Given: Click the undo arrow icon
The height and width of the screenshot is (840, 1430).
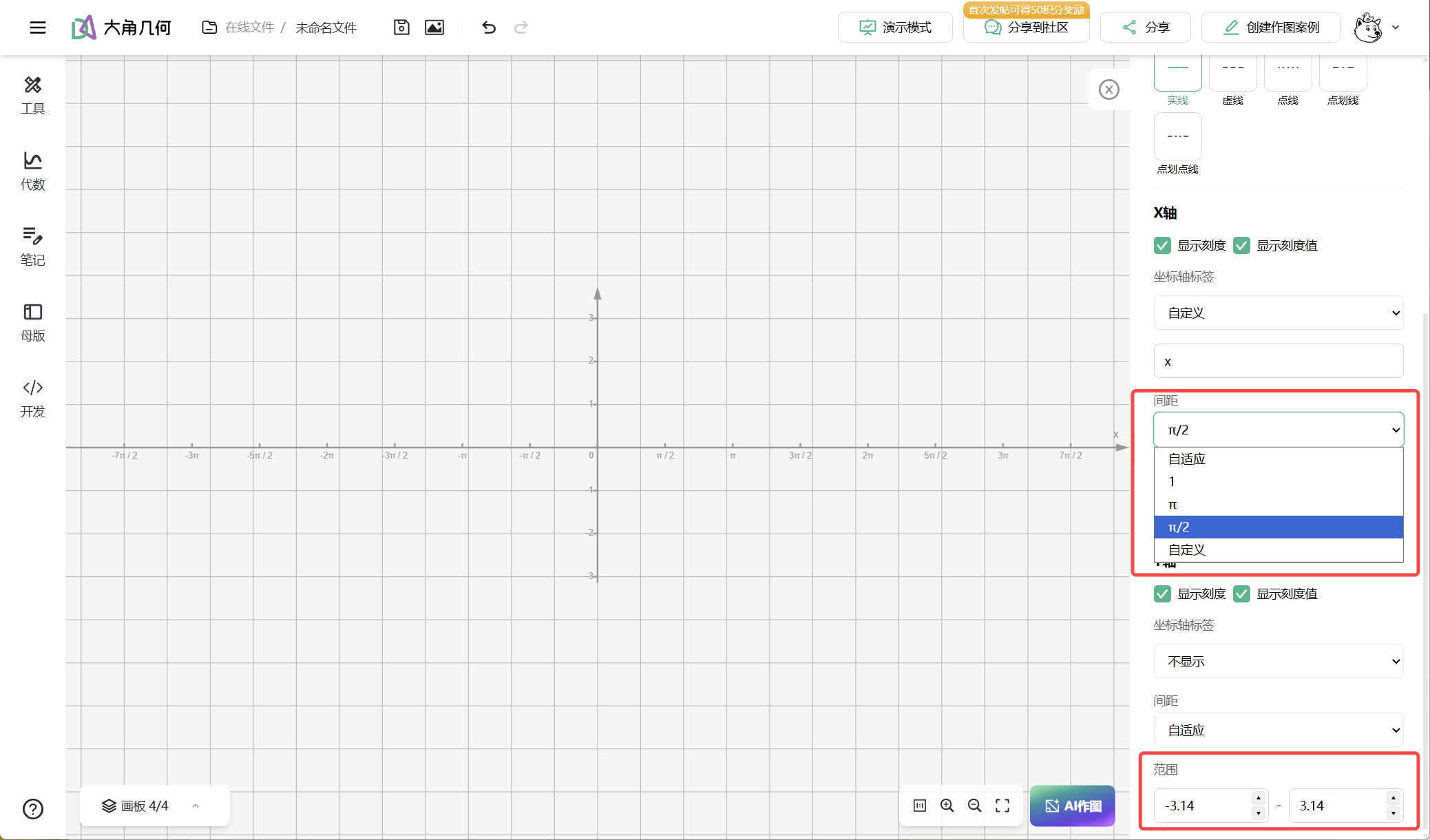Looking at the screenshot, I should [x=489, y=28].
